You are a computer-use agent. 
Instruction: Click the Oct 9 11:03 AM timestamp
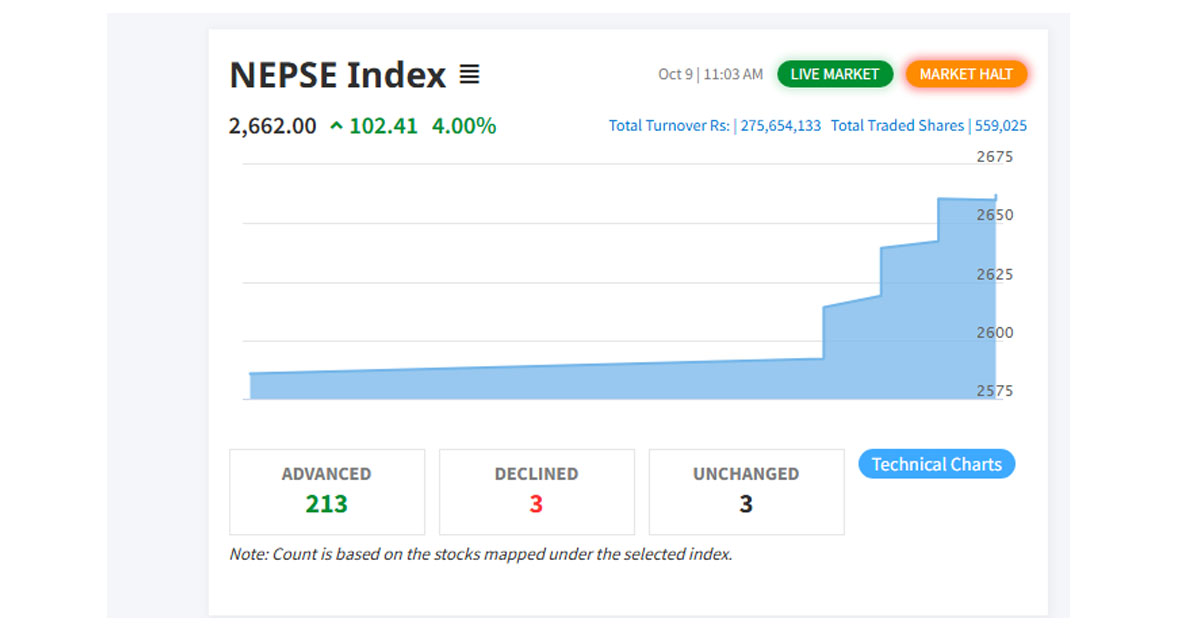click(x=710, y=74)
